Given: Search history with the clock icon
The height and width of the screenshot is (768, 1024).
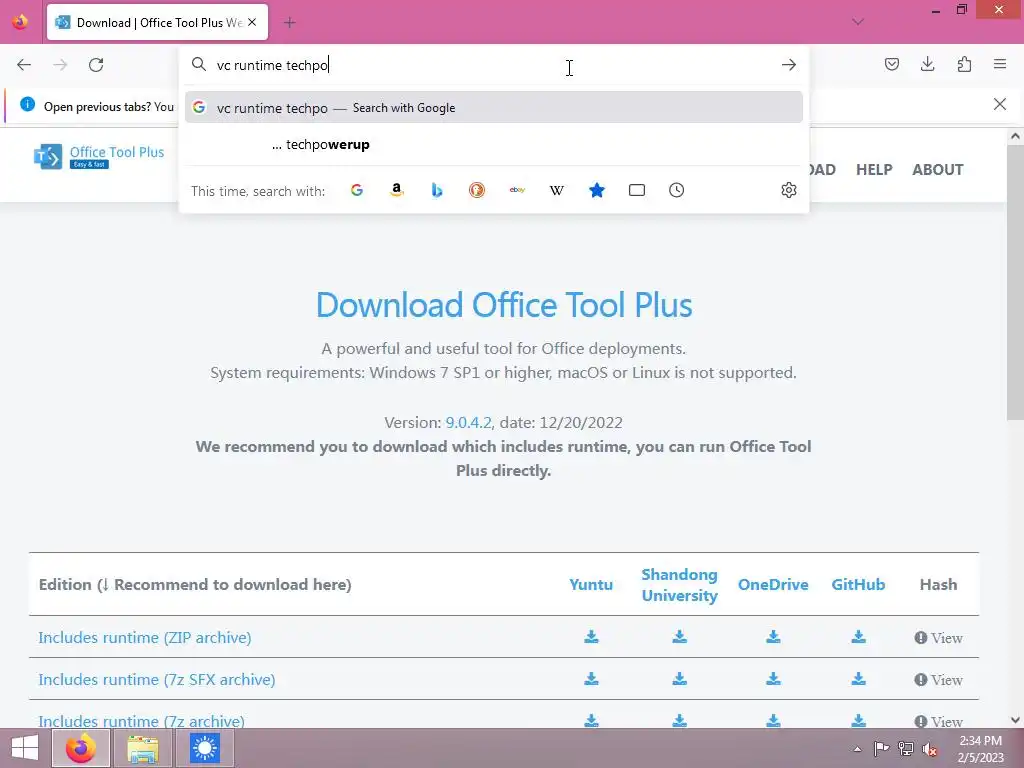Looking at the screenshot, I should (x=677, y=190).
